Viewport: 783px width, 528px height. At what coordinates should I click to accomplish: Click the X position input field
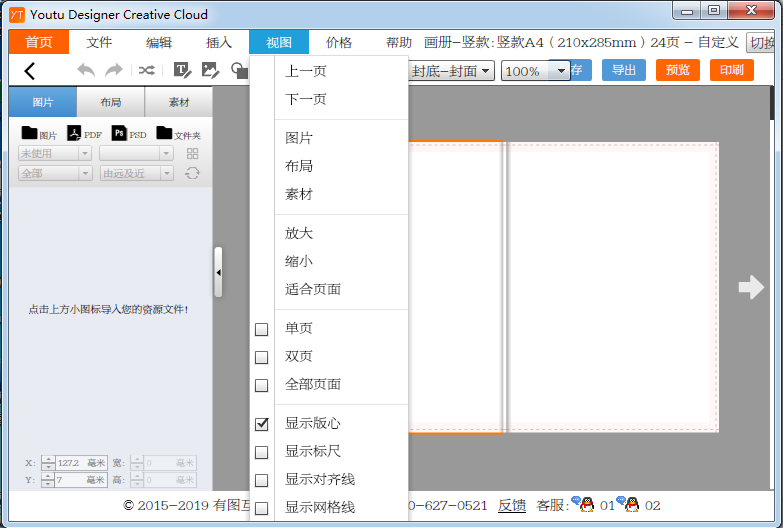click(x=80, y=463)
